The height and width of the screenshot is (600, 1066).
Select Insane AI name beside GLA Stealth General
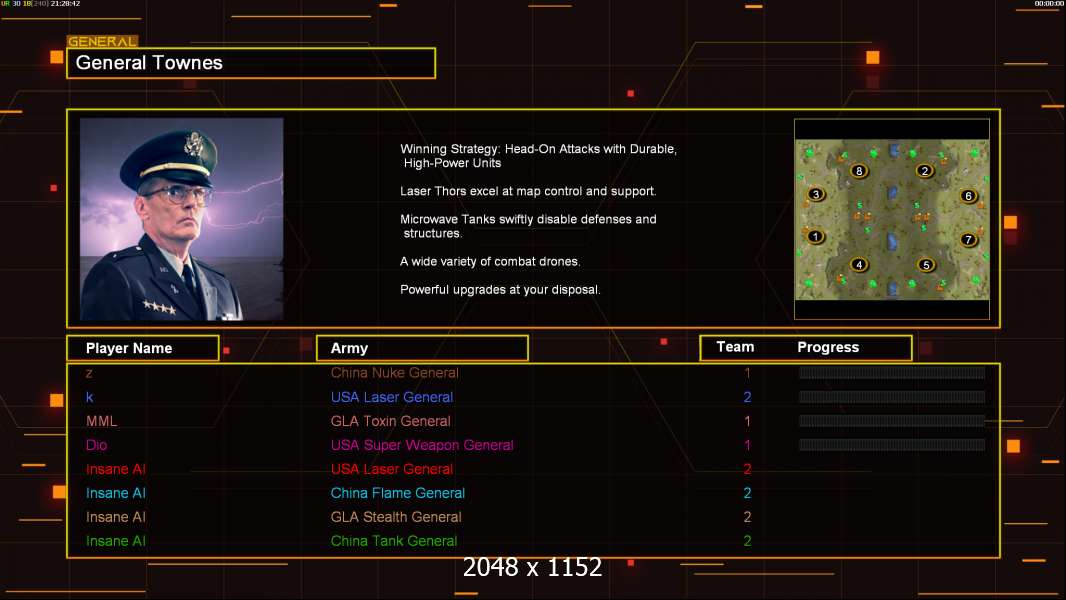click(x=116, y=517)
